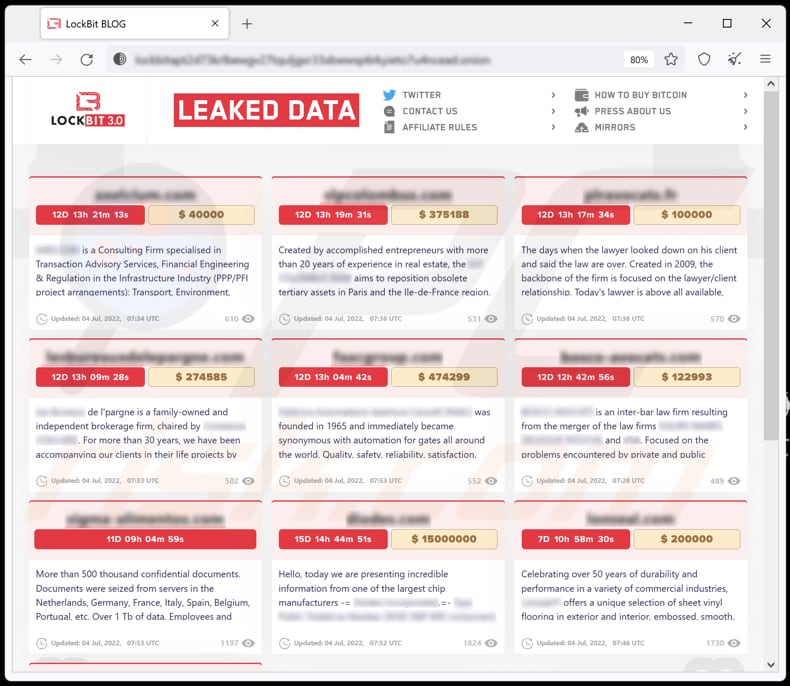Click the bitcoin wallet icon
This screenshot has width=790, height=686.
[581, 95]
